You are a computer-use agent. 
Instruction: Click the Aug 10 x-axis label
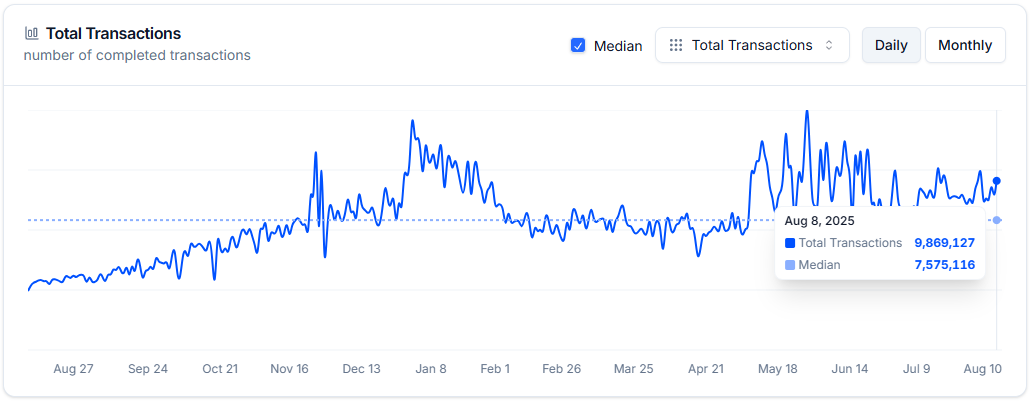[x=982, y=369]
